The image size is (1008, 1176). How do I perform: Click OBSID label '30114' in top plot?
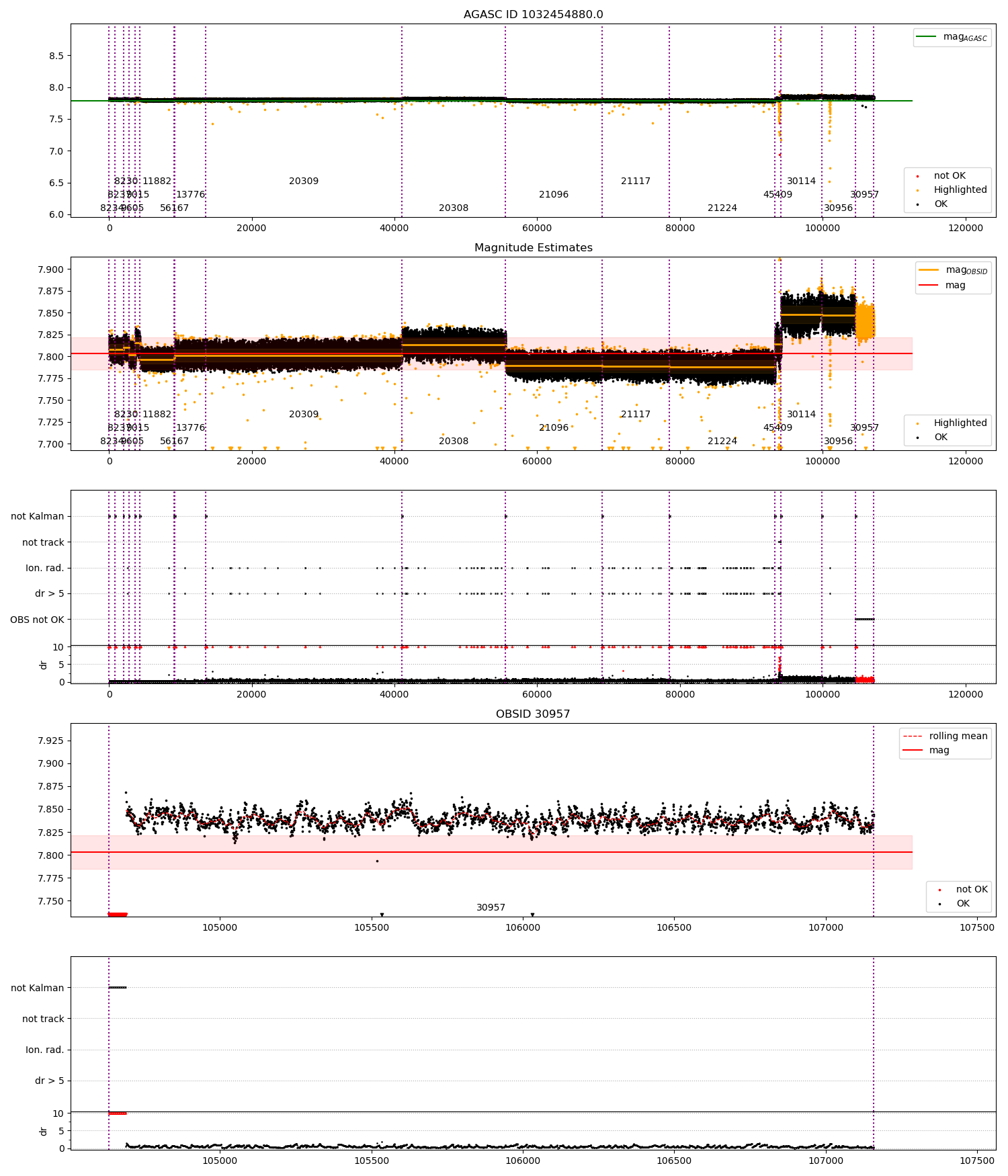[x=801, y=181]
